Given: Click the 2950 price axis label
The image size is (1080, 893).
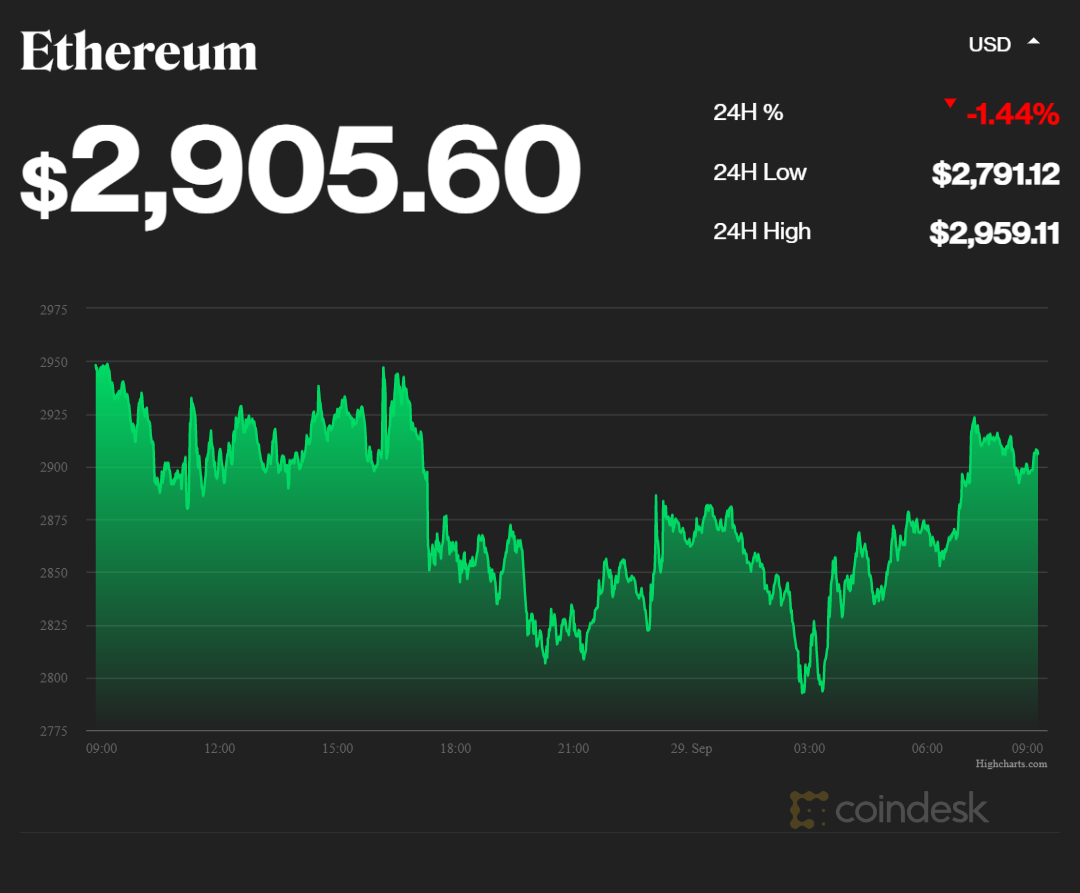Looking at the screenshot, I should 55,362.
